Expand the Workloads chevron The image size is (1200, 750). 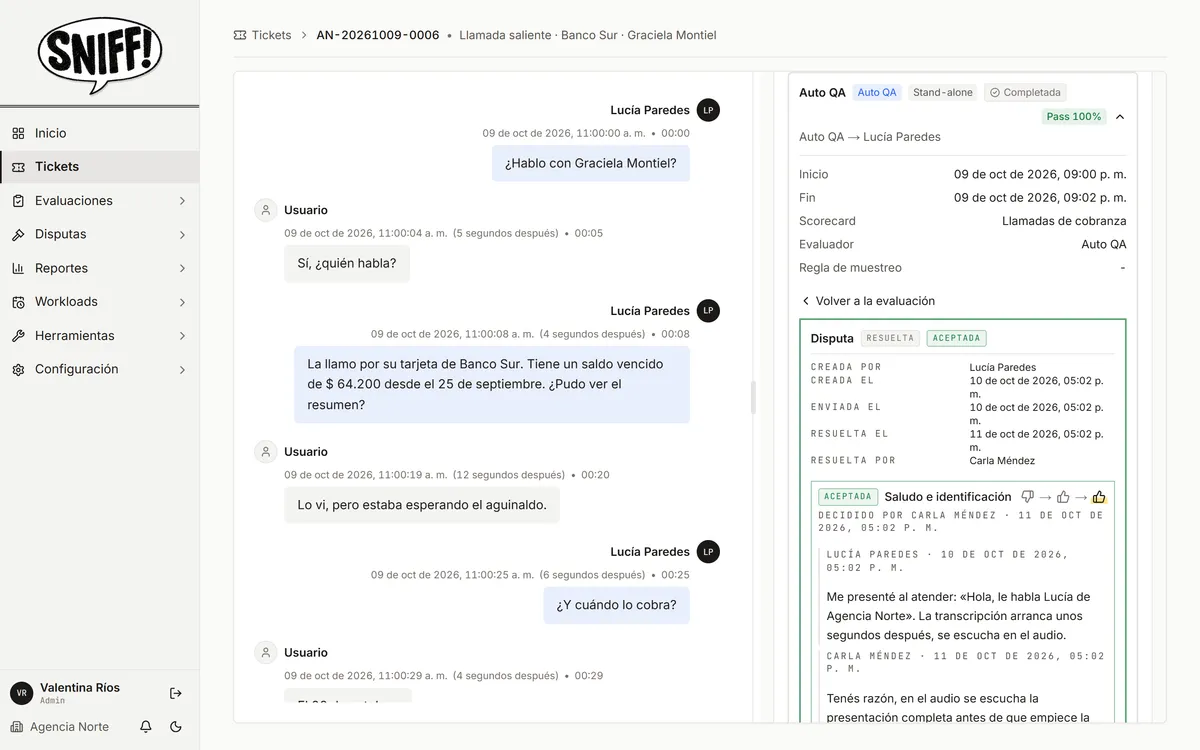click(182, 302)
